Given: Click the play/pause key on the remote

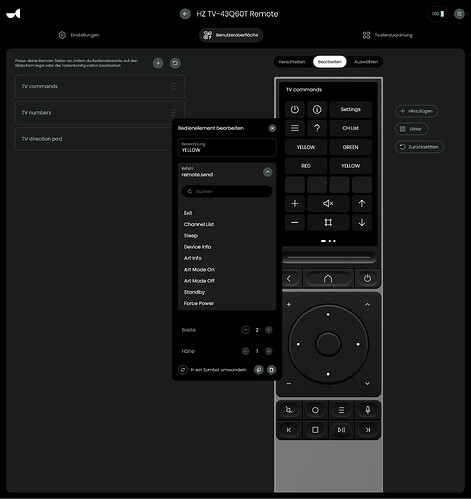Looking at the screenshot, I should coord(341,430).
